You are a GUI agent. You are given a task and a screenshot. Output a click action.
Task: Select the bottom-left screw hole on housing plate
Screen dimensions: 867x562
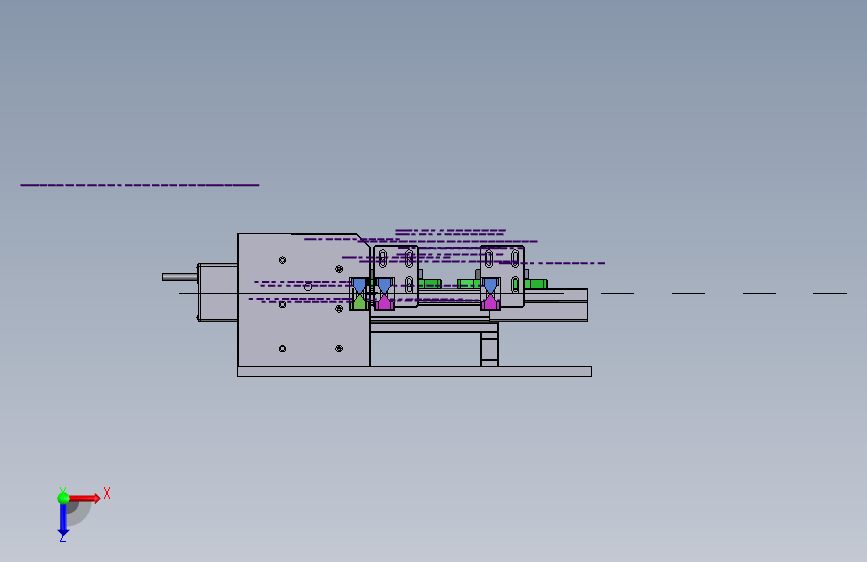coord(283,348)
